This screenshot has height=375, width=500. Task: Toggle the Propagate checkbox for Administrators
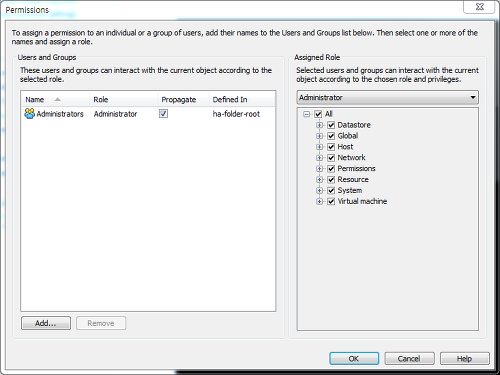(x=163, y=114)
